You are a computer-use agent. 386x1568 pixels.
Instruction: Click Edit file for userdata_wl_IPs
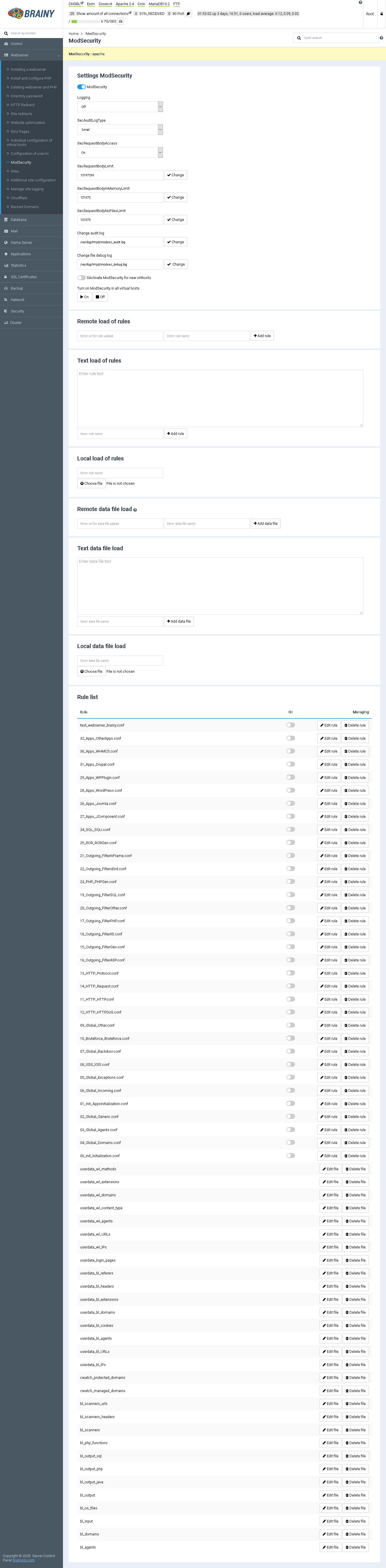click(x=330, y=1247)
